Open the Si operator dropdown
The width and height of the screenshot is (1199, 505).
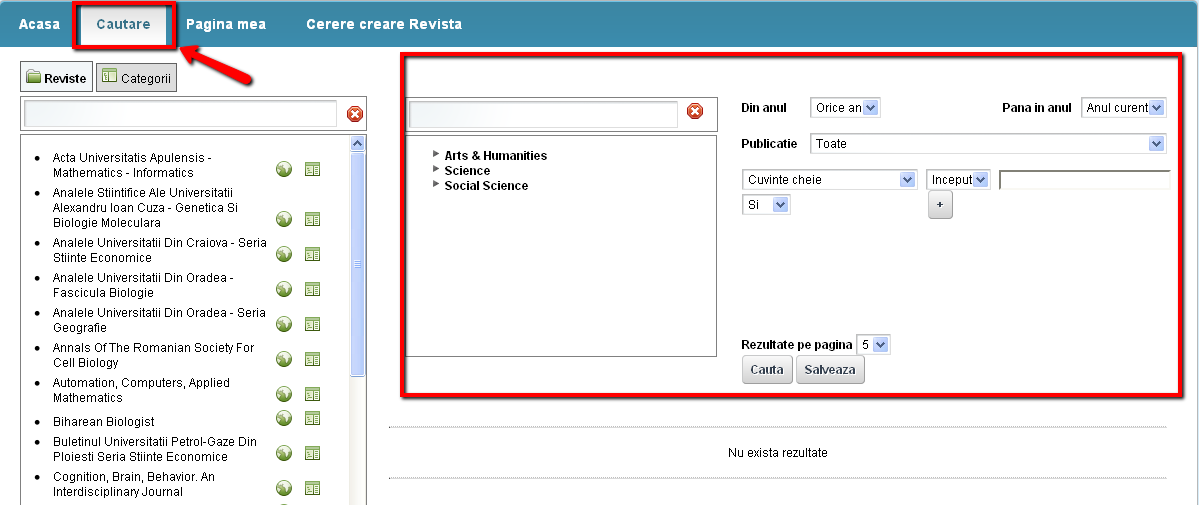pos(766,205)
